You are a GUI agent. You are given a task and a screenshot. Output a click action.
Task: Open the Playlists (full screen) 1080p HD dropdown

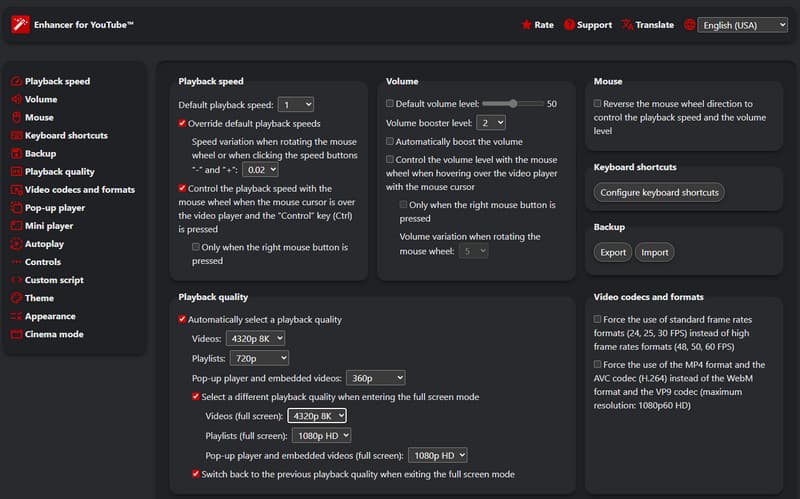click(321, 436)
